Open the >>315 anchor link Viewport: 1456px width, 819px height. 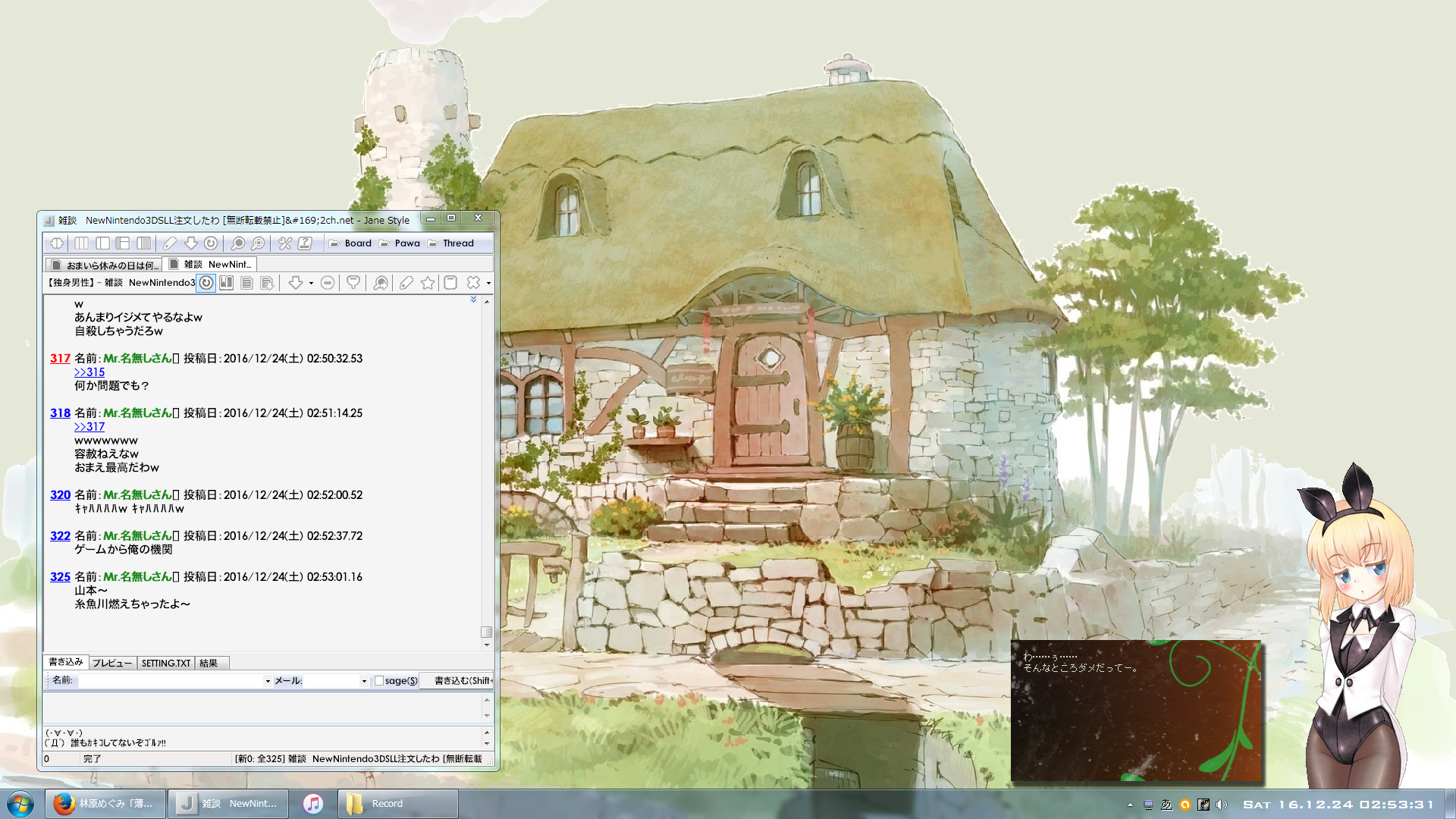click(89, 372)
